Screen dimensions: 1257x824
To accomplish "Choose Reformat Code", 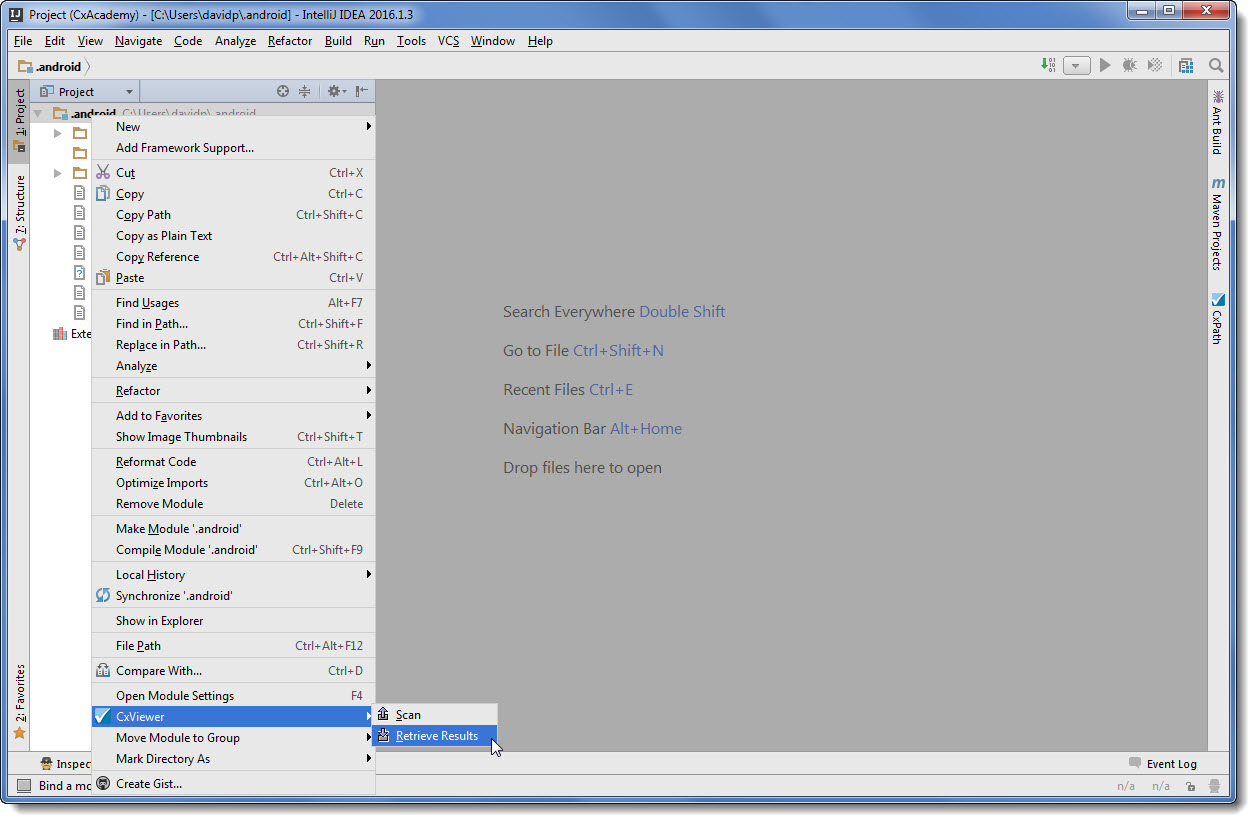I will point(233,462).
